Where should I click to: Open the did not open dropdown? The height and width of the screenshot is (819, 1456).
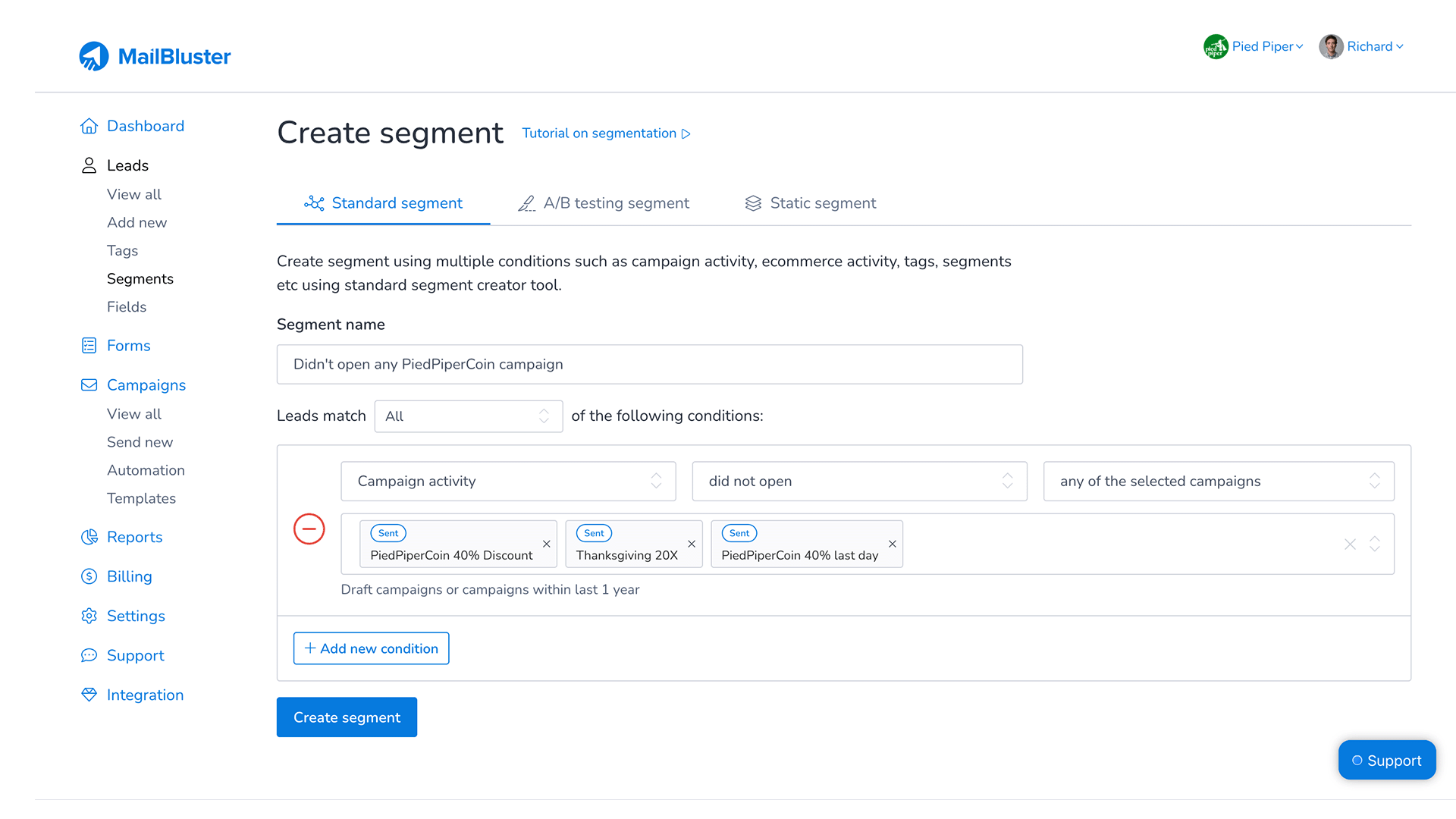(859, 482)
